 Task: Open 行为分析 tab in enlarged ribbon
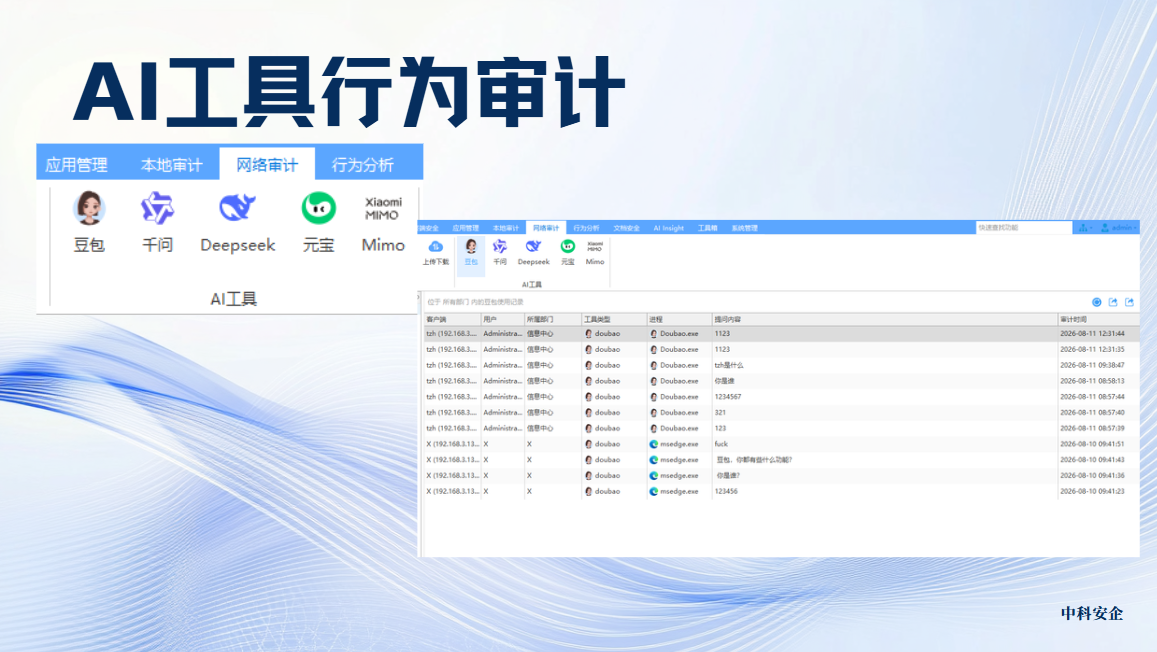pos(362,165)
